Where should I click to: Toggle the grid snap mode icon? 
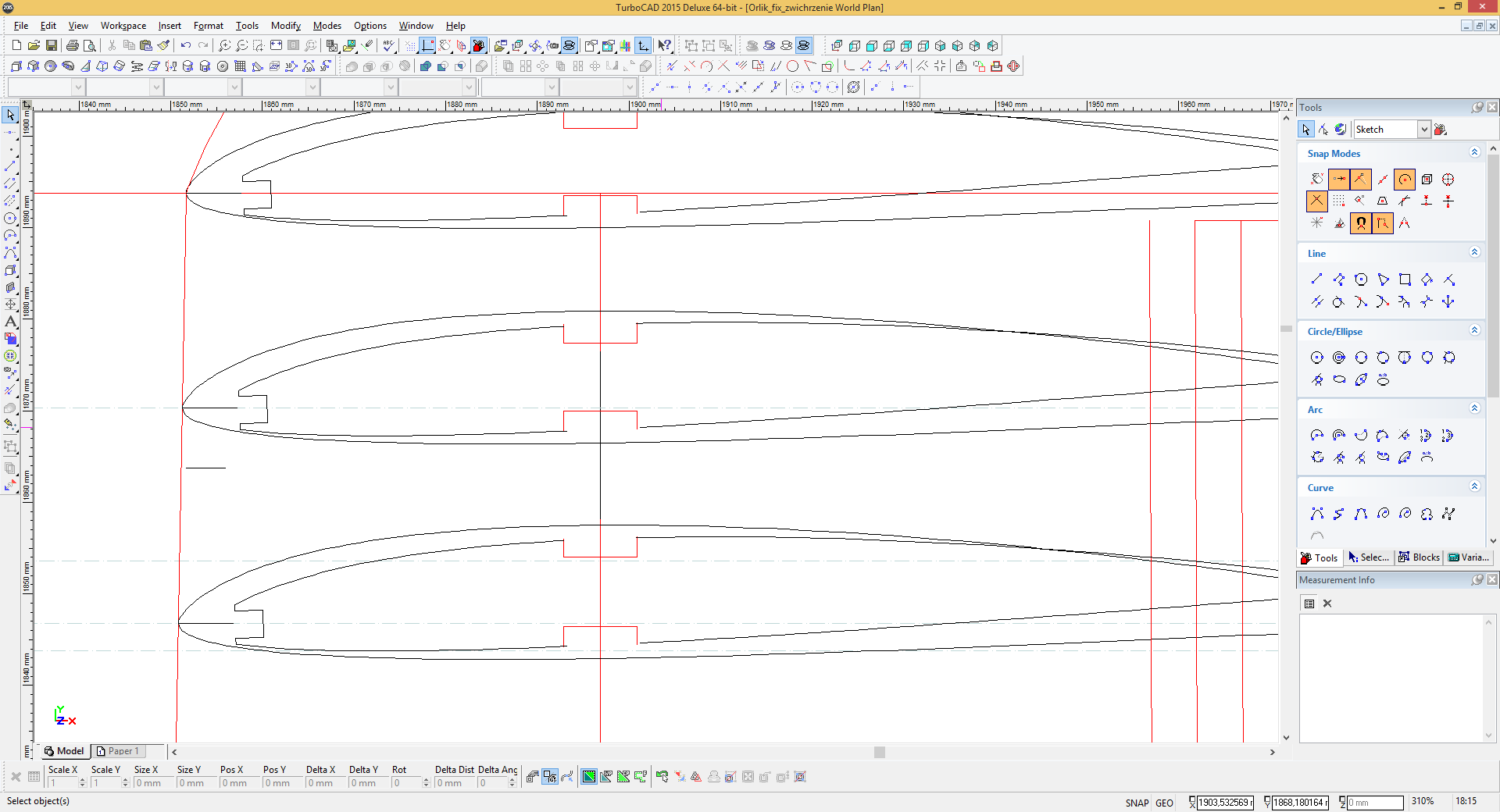1339,201
